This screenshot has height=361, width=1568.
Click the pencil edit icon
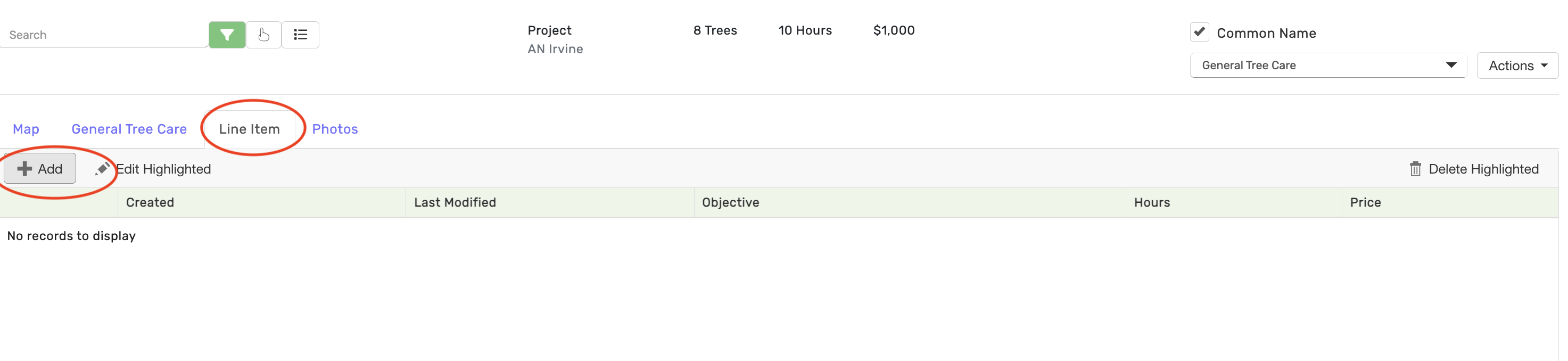coord(102,169)
